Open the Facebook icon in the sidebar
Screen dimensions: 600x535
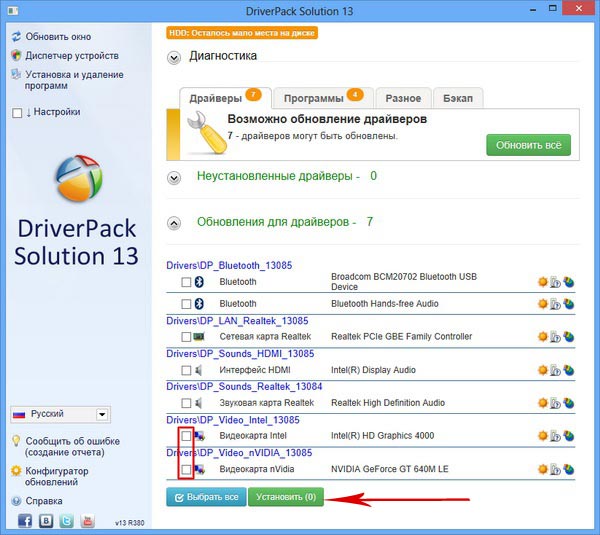[25, 521]
